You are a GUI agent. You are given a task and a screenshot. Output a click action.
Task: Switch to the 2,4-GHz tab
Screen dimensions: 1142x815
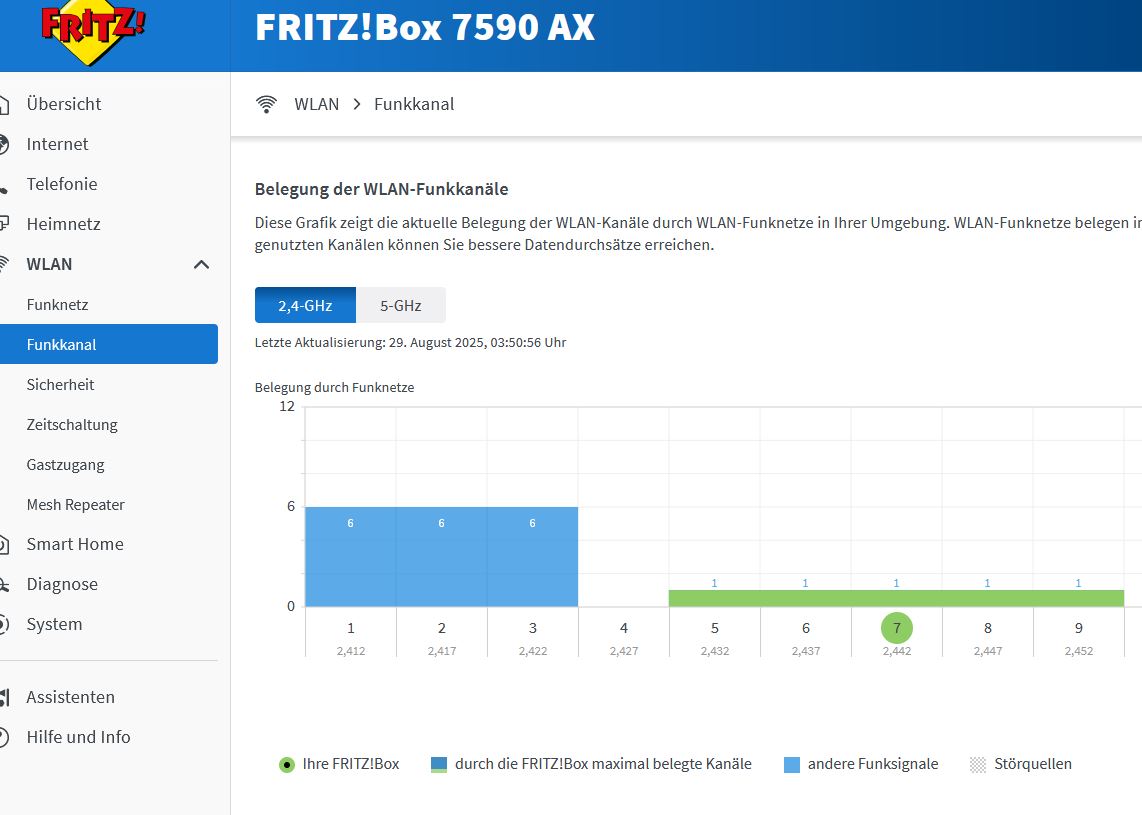pyautogui.click(x=305, y=305)
